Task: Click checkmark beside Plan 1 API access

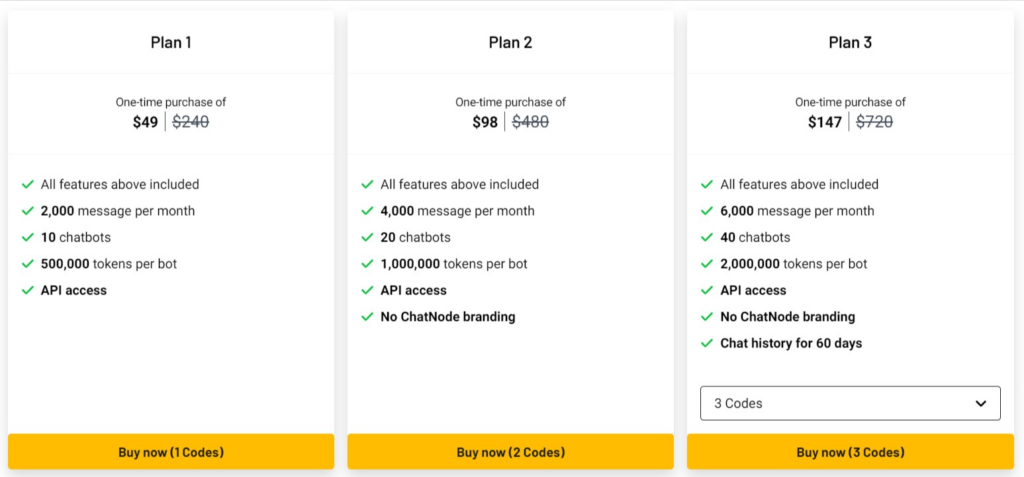Action: tap(27, 291)
